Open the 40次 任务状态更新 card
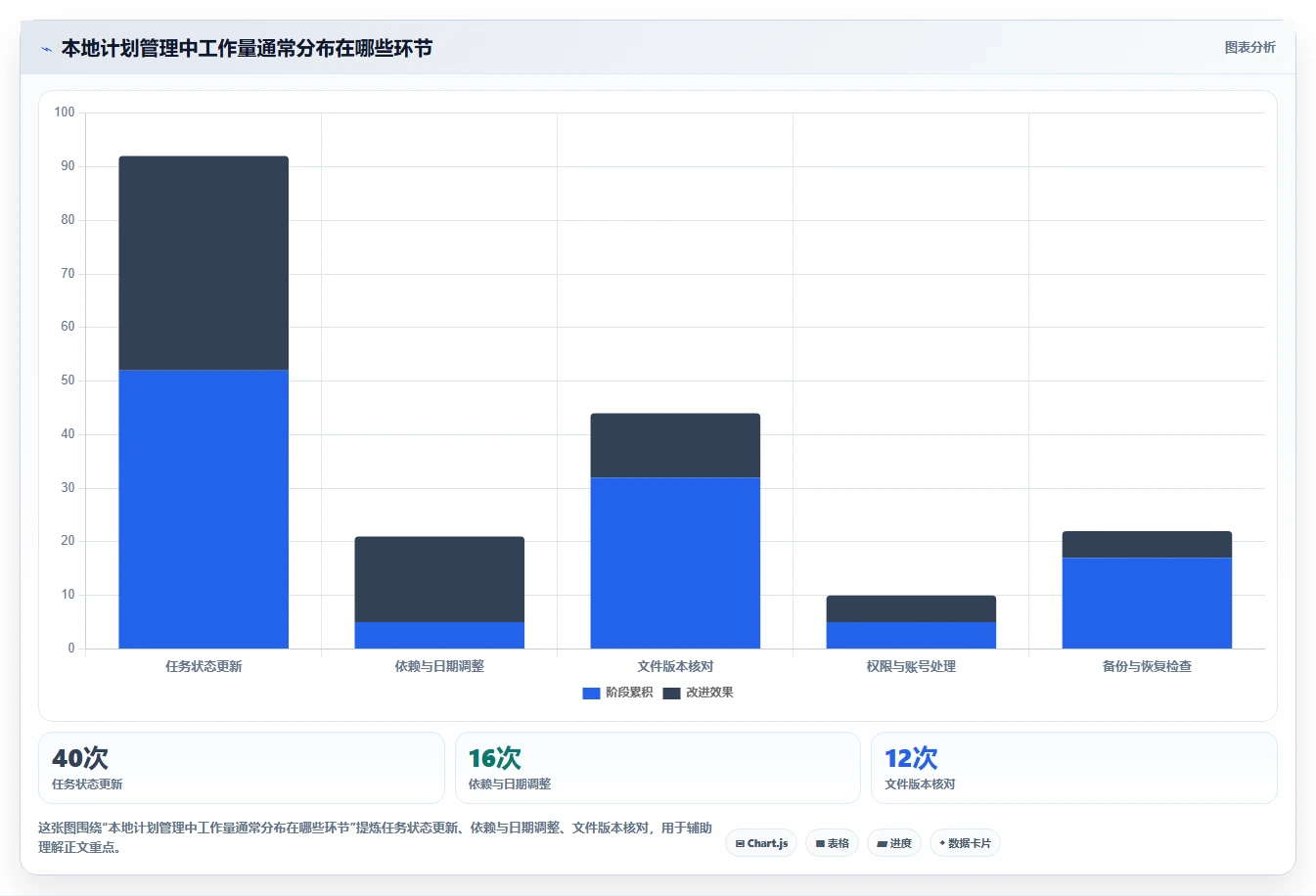Screen dimensions: 1316x896 (x=242, y=768)
